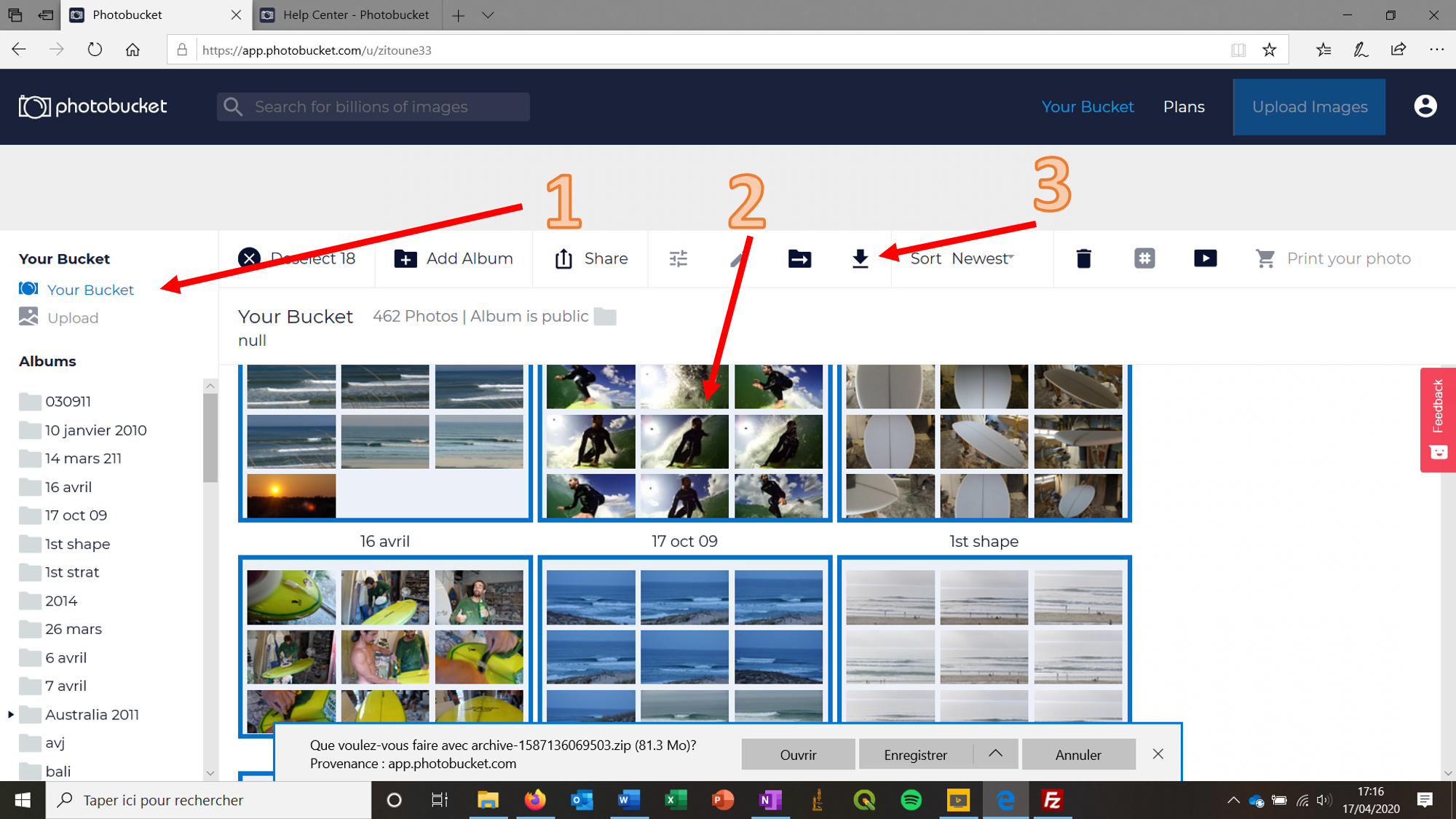This screenshot has height=819, width=1456.
Task: Toggle the account profile avatar menu
Action: [1425, 106]
